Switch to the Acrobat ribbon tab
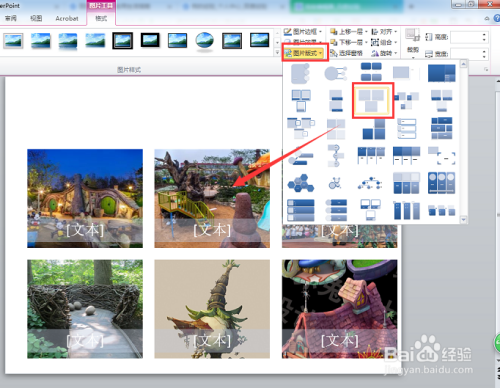The height and width of the screenshot is (388, 500). 67,19
